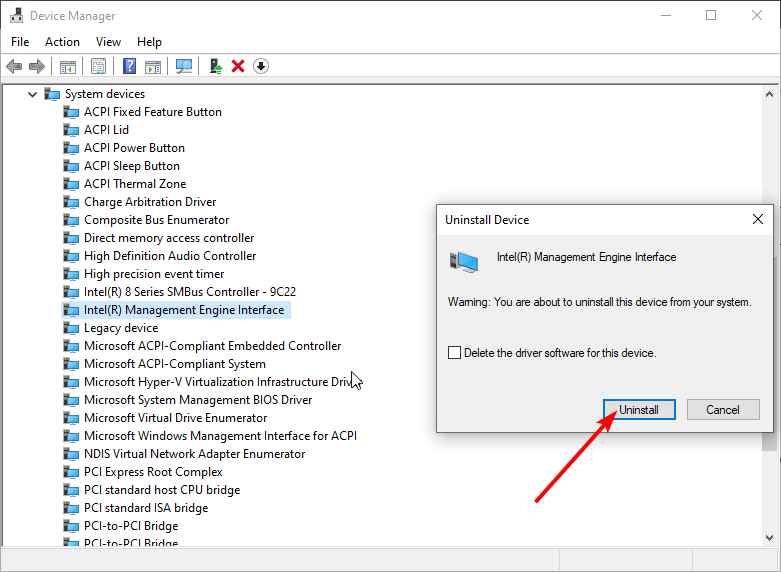Image resolution: width=781 pixels, height=572 pixels.
Task: Click the icon beside ACPI Lid
Action: point(71,130)
